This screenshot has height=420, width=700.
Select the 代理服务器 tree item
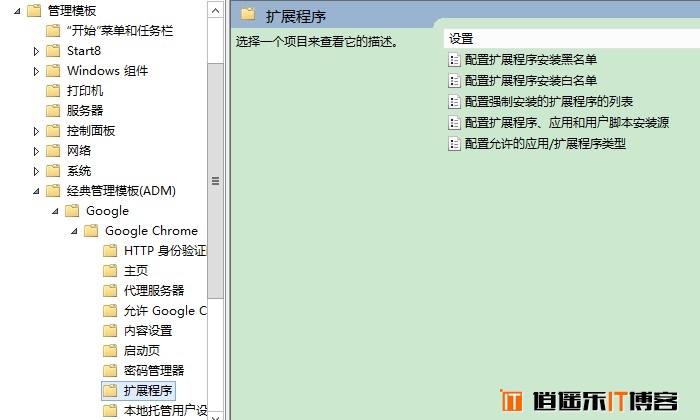pos(154,291)
